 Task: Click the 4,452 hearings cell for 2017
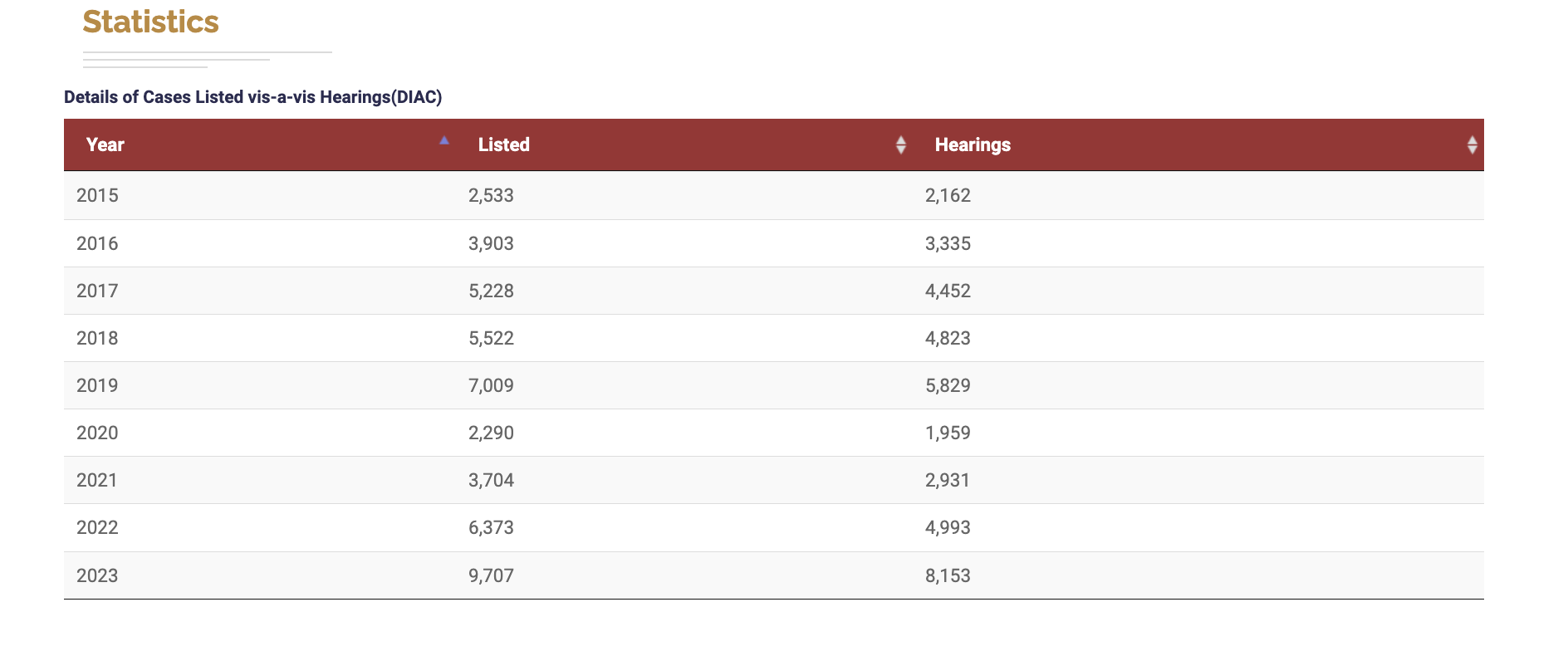pyautogui.click(x=948, y=291)
